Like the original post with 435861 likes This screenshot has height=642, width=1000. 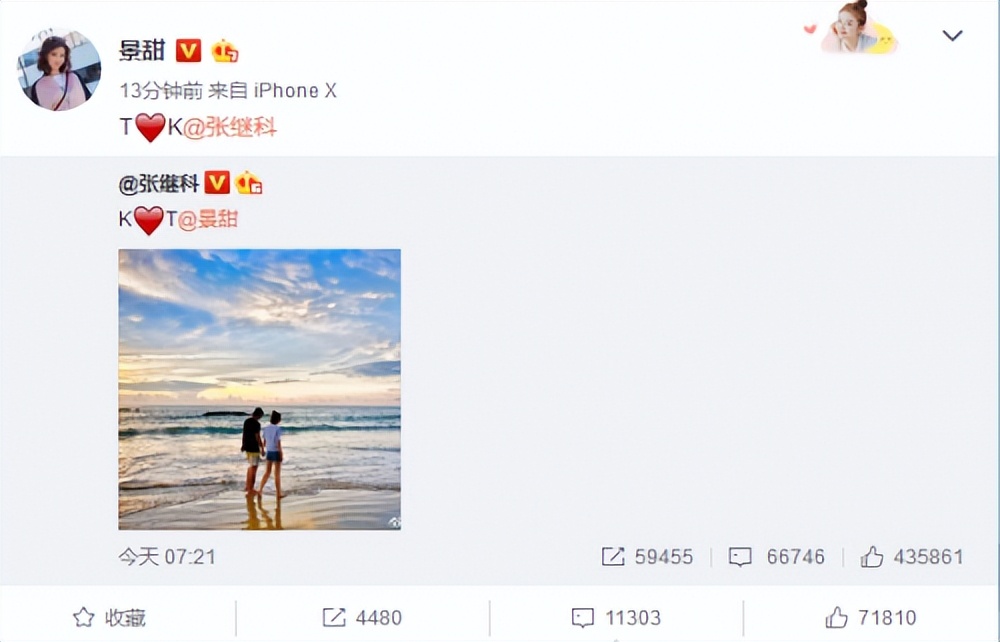912,557
